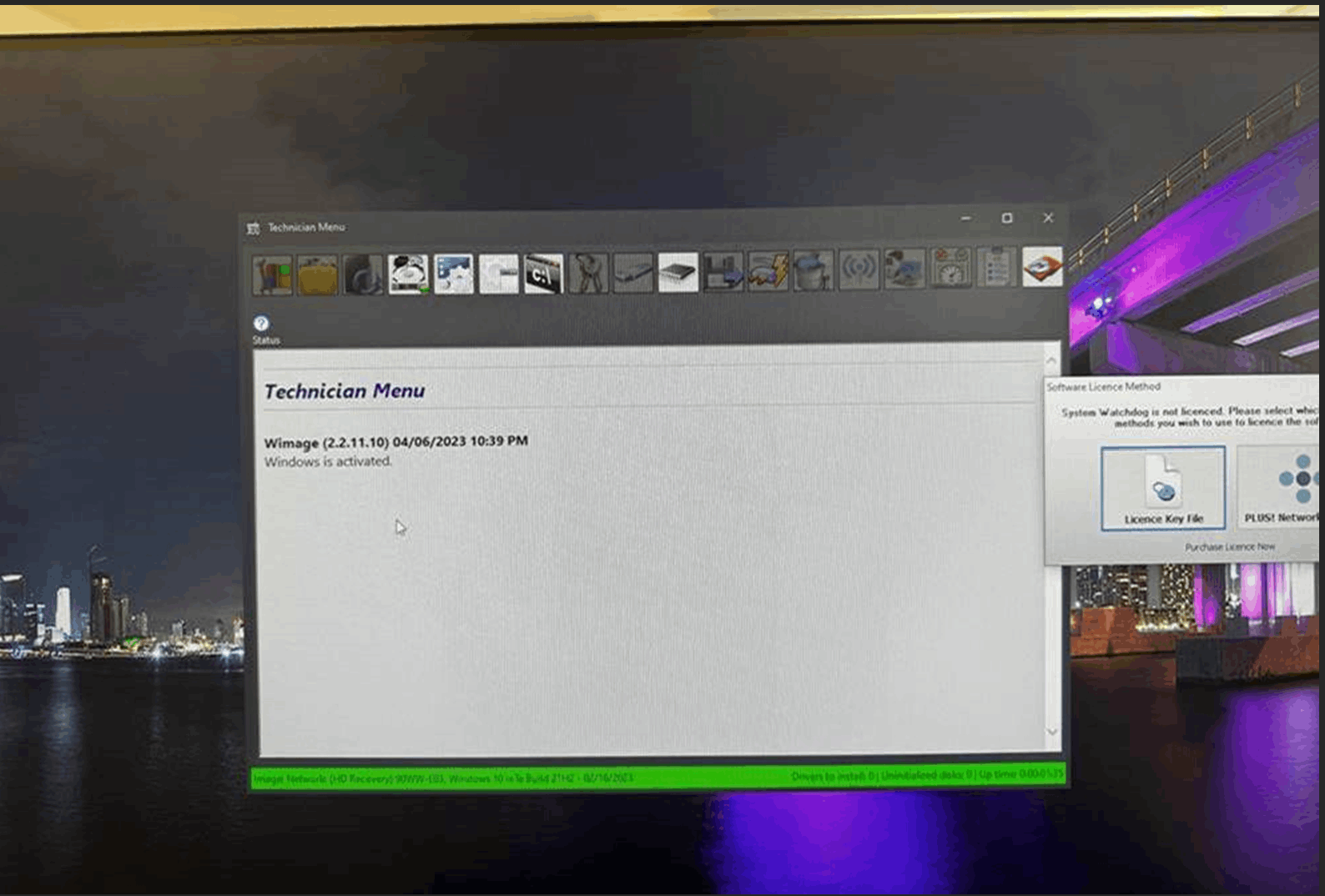The height and width of the screenshot is (896, 1325).
Task: Click the 'Wimage (2.2.11.10)' version line
Action: pyautogui.click(x=396, y=441)
